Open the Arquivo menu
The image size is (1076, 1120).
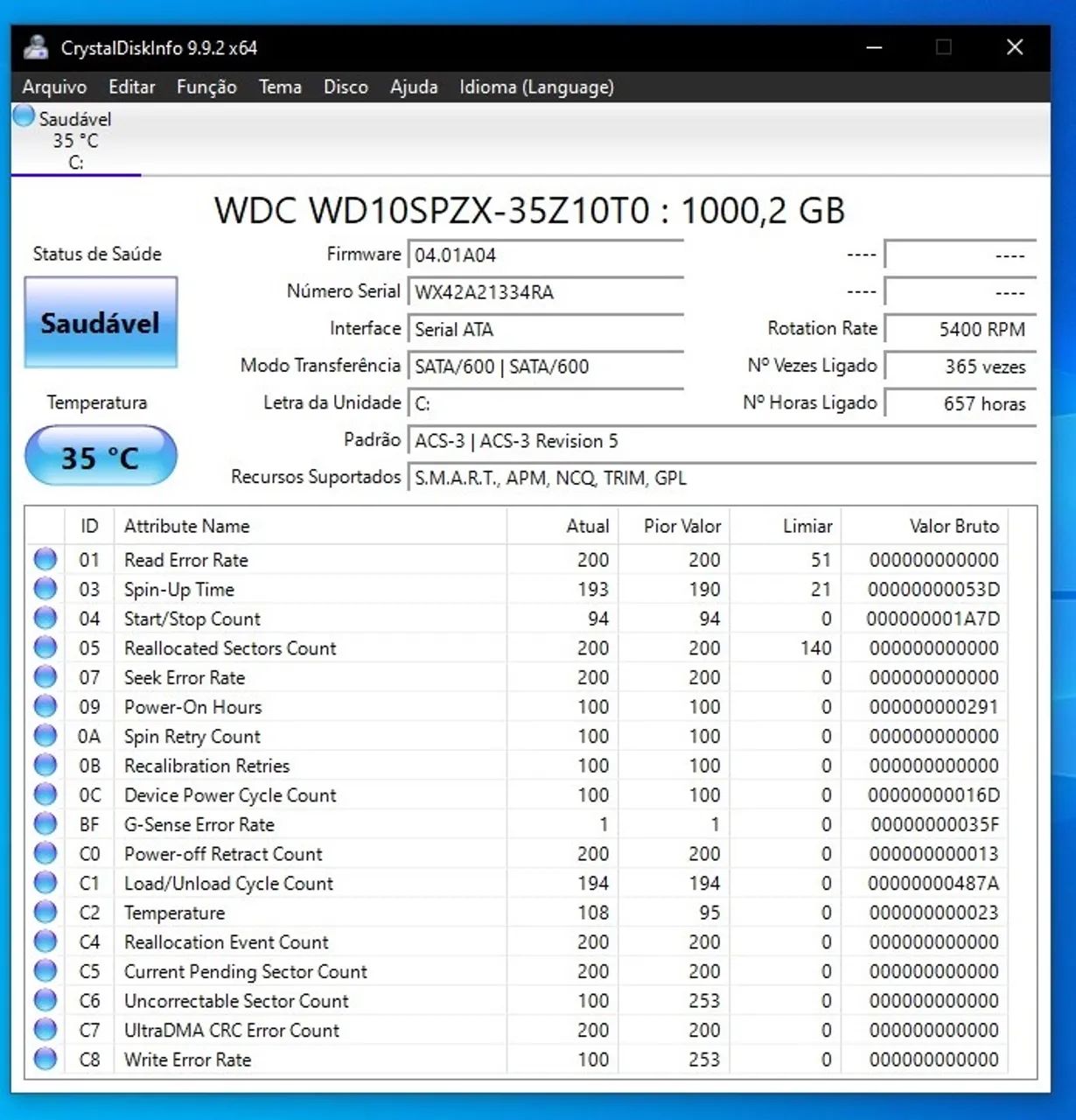click(54, 87)
